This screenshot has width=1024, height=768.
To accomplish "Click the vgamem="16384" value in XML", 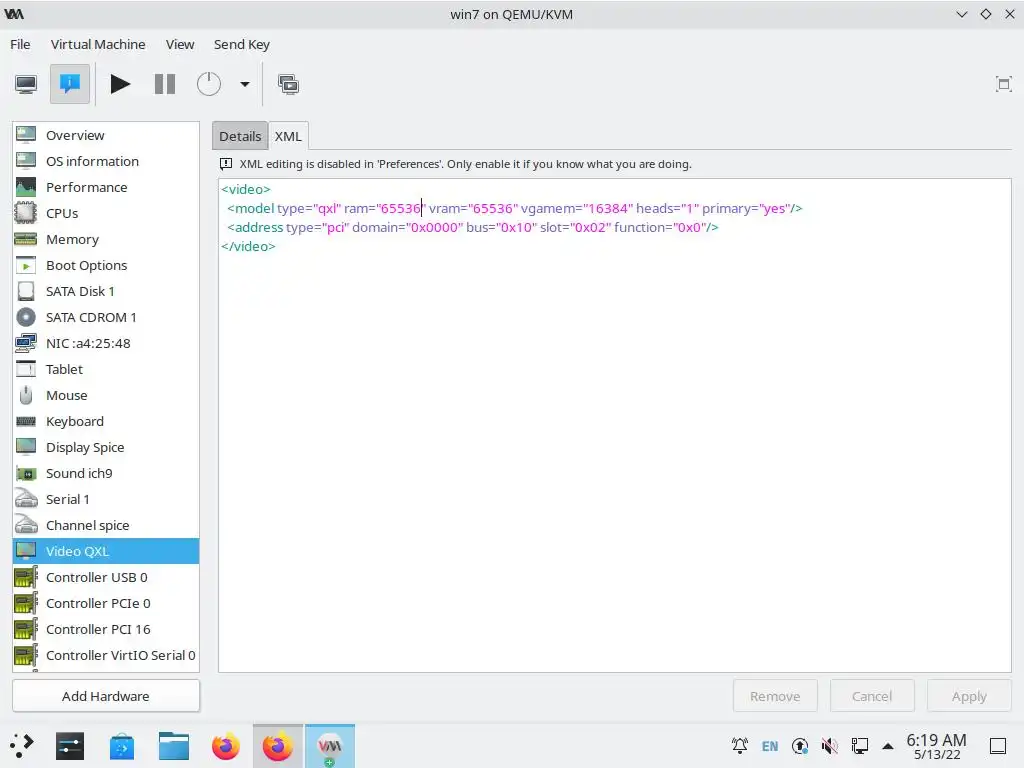I will tap(577, 208).
